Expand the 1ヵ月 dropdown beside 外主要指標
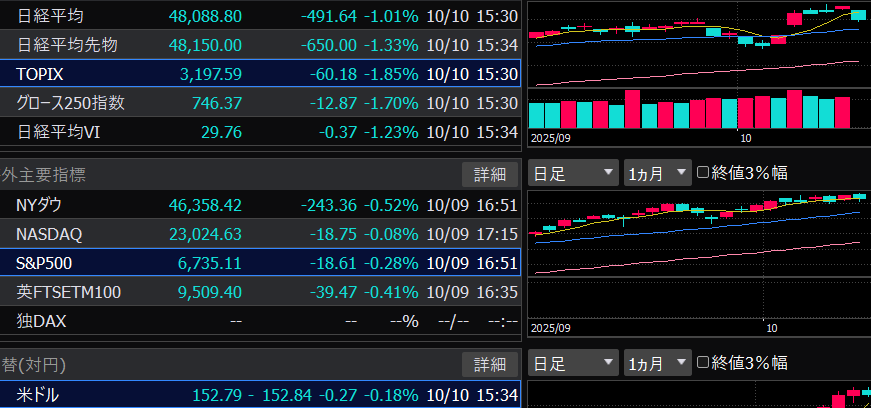Viewport: 871px width, 408px height. coord(657,173)
